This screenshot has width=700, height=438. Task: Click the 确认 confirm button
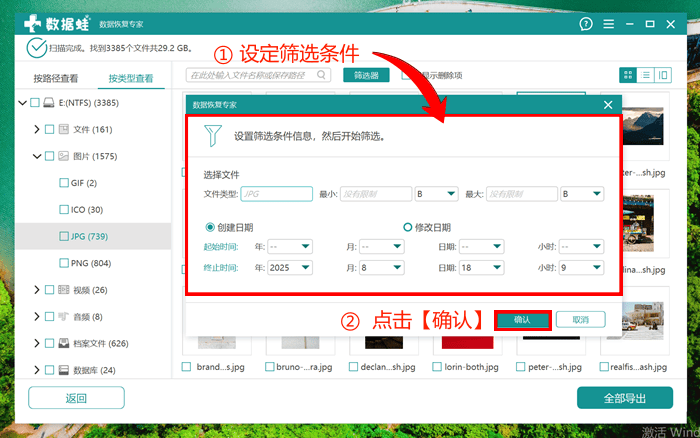click(522, 320)
